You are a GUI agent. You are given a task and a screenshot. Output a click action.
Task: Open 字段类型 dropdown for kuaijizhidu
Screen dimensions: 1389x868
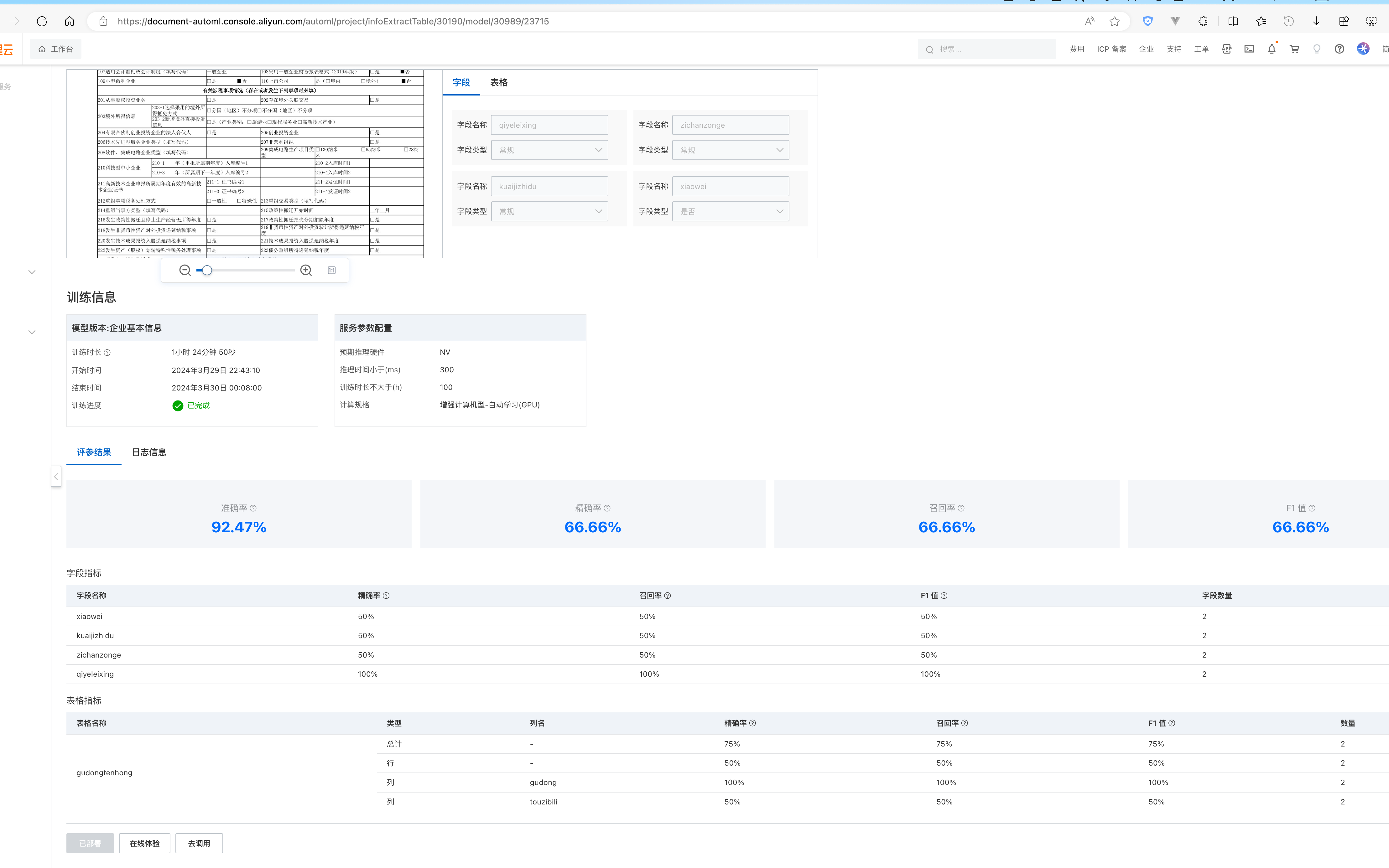pos(549,211)
